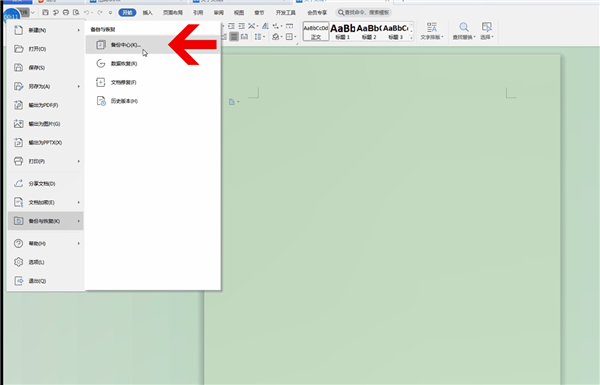Click the 文档修复 document repair icon
Image resolution: width=600 pixels, height=385 pixels.
click(x=100, y=82)
